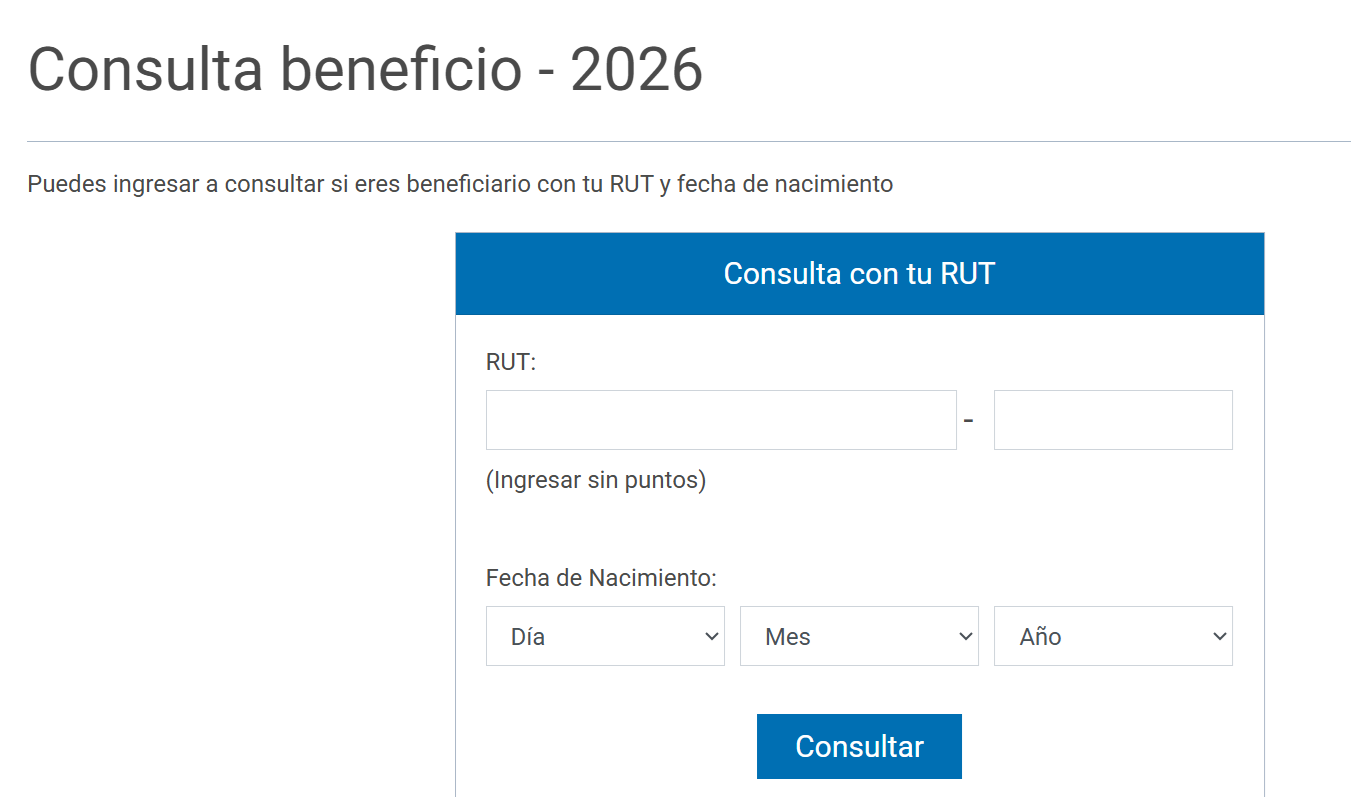Open the Mes birth date dropdown
The width and height of the screenshot is (1351, 797).
pyautogui.click(x=859, y=636)
